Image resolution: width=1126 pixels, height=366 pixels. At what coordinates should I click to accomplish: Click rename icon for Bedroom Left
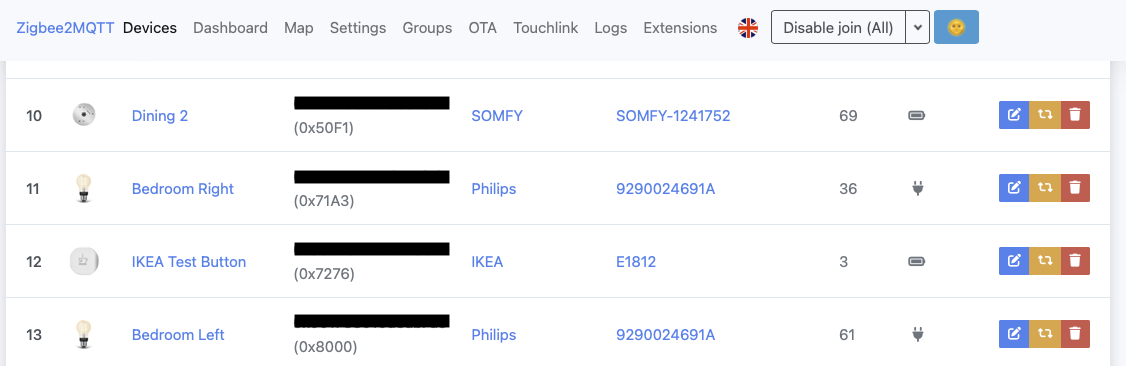pos(1014,334)
